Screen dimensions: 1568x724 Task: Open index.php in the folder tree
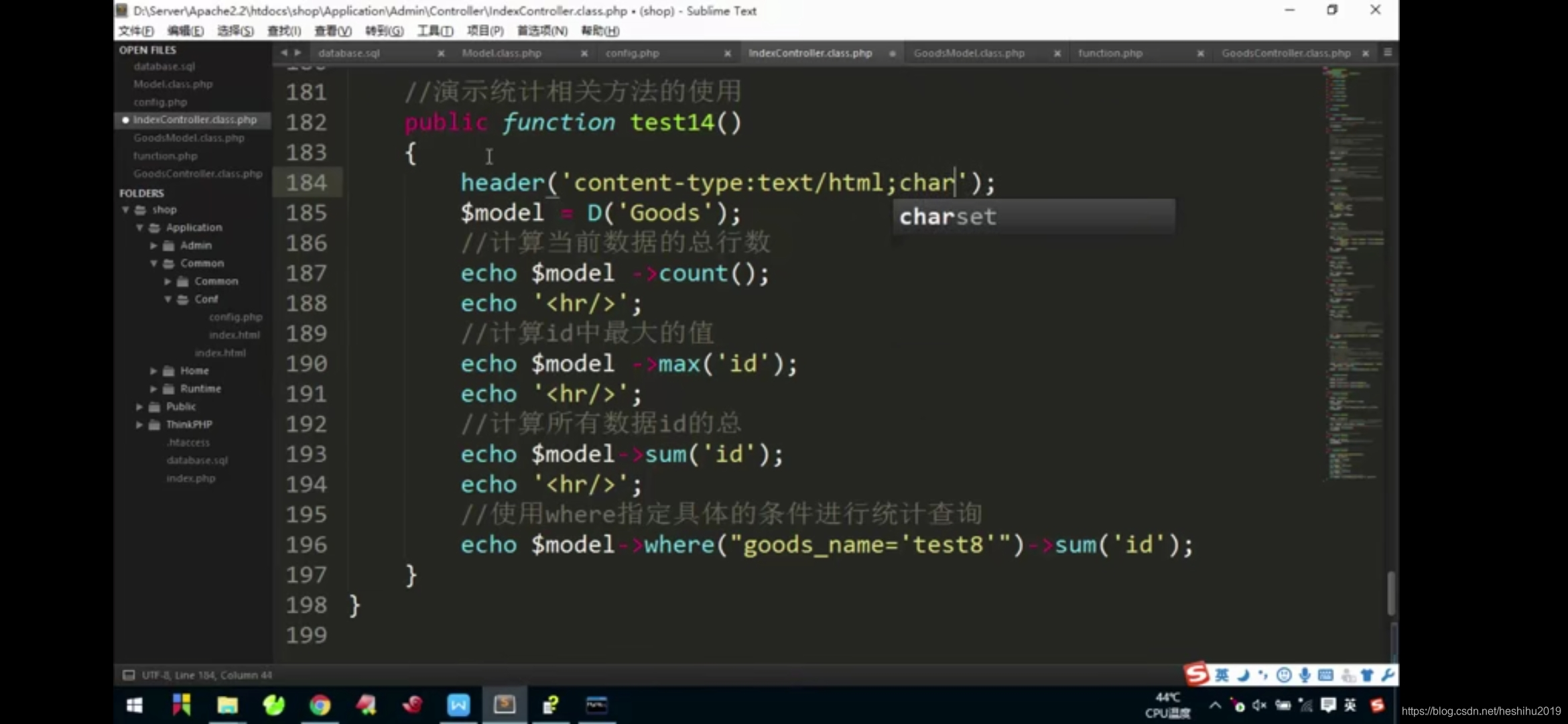[191, 479]
